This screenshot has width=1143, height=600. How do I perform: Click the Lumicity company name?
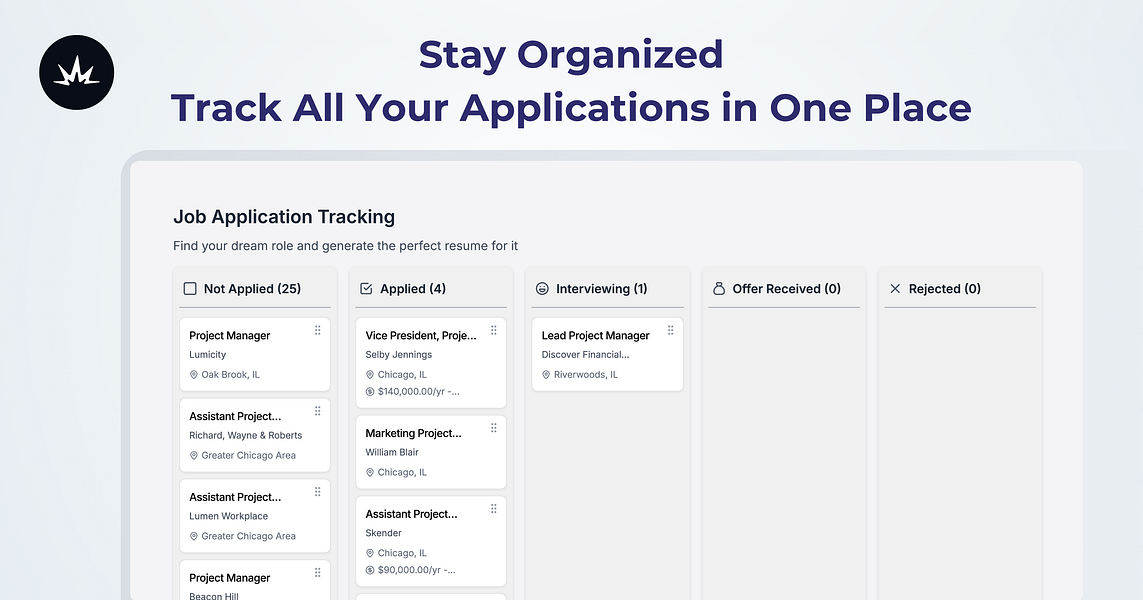(x=208, y=355)
